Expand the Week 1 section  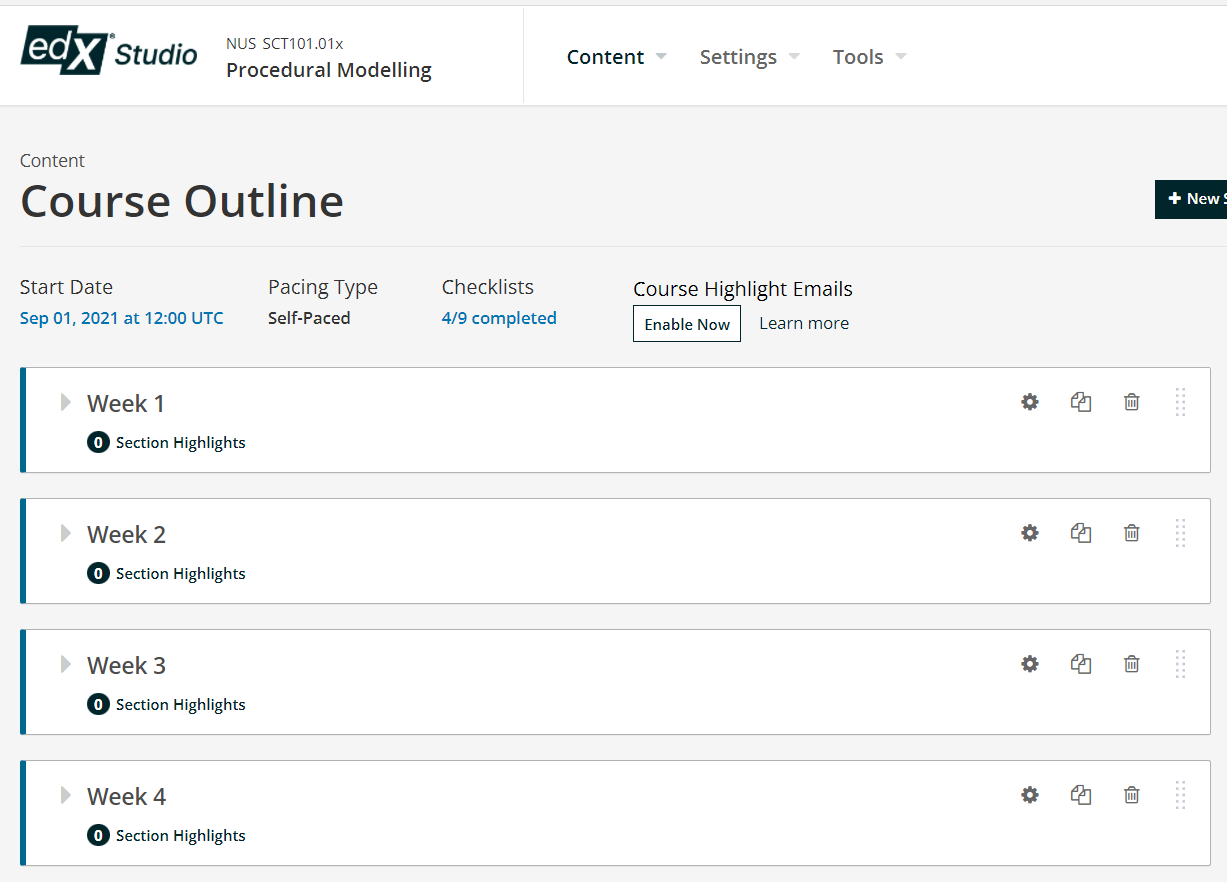[66, 402]
